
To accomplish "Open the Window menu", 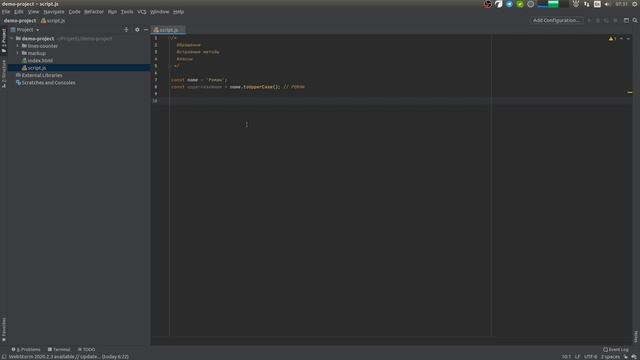I will (160, 12).
